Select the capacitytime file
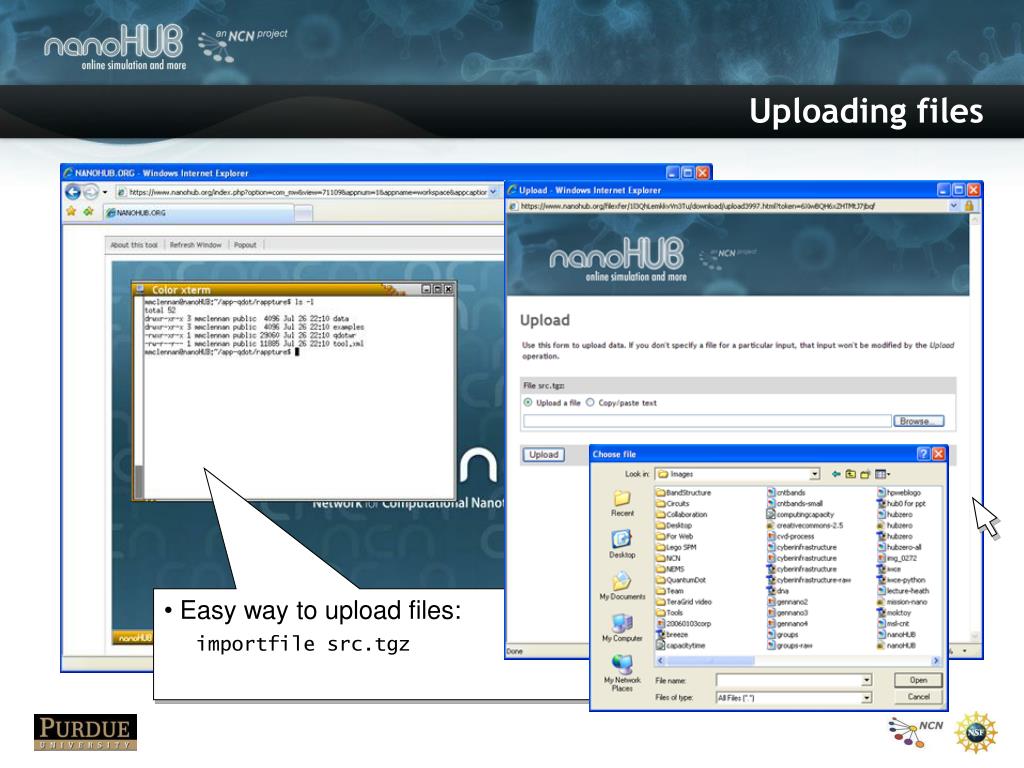The image size is (1024, 768). (x=680, y=645)
